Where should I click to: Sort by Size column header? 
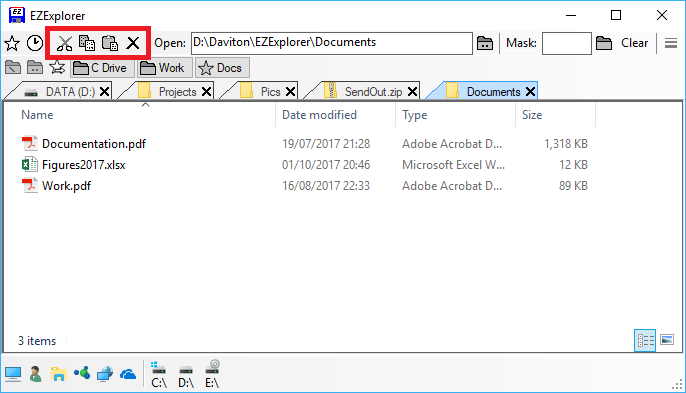pyautogui.click(x=532, y=115)
